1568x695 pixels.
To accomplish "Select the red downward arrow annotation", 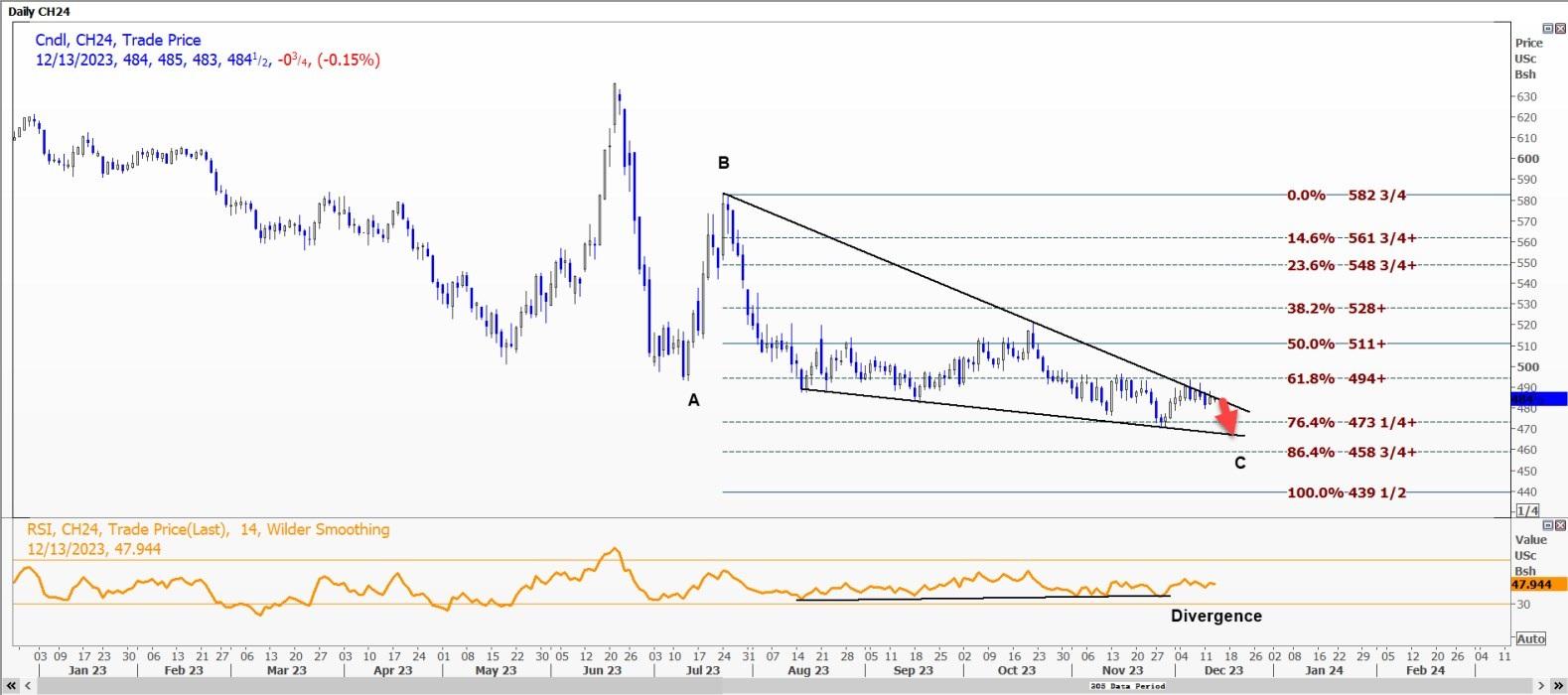I will pos(1229,417).
